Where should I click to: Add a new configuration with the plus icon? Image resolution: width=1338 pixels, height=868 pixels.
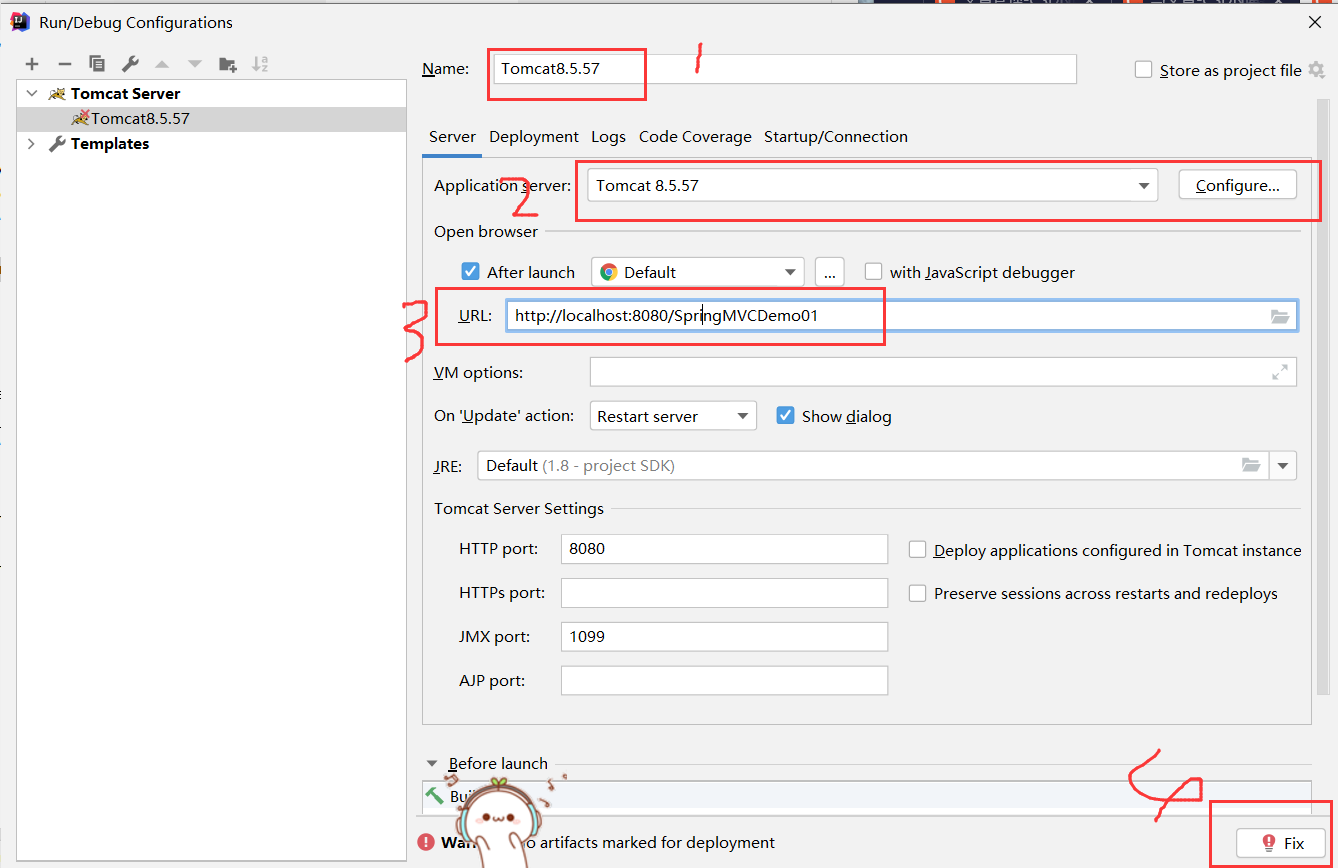[32, 64]
